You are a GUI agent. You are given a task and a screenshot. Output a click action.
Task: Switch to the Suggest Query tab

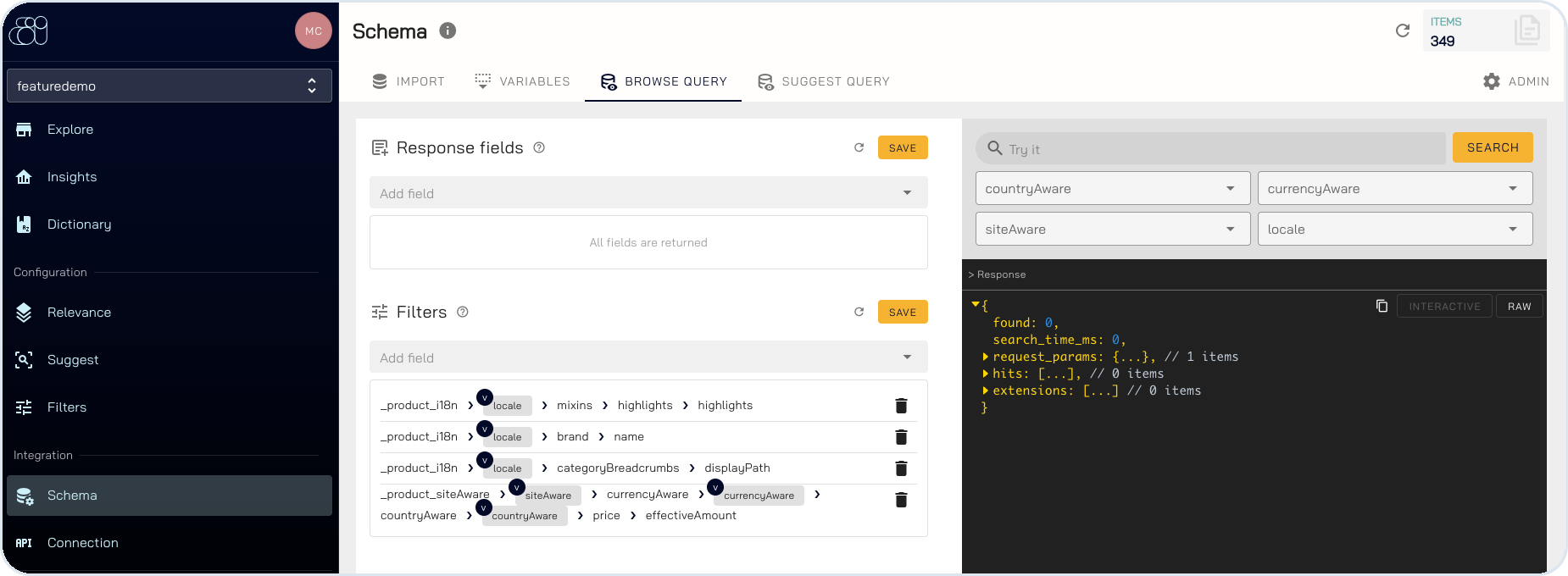coord(824,81)
